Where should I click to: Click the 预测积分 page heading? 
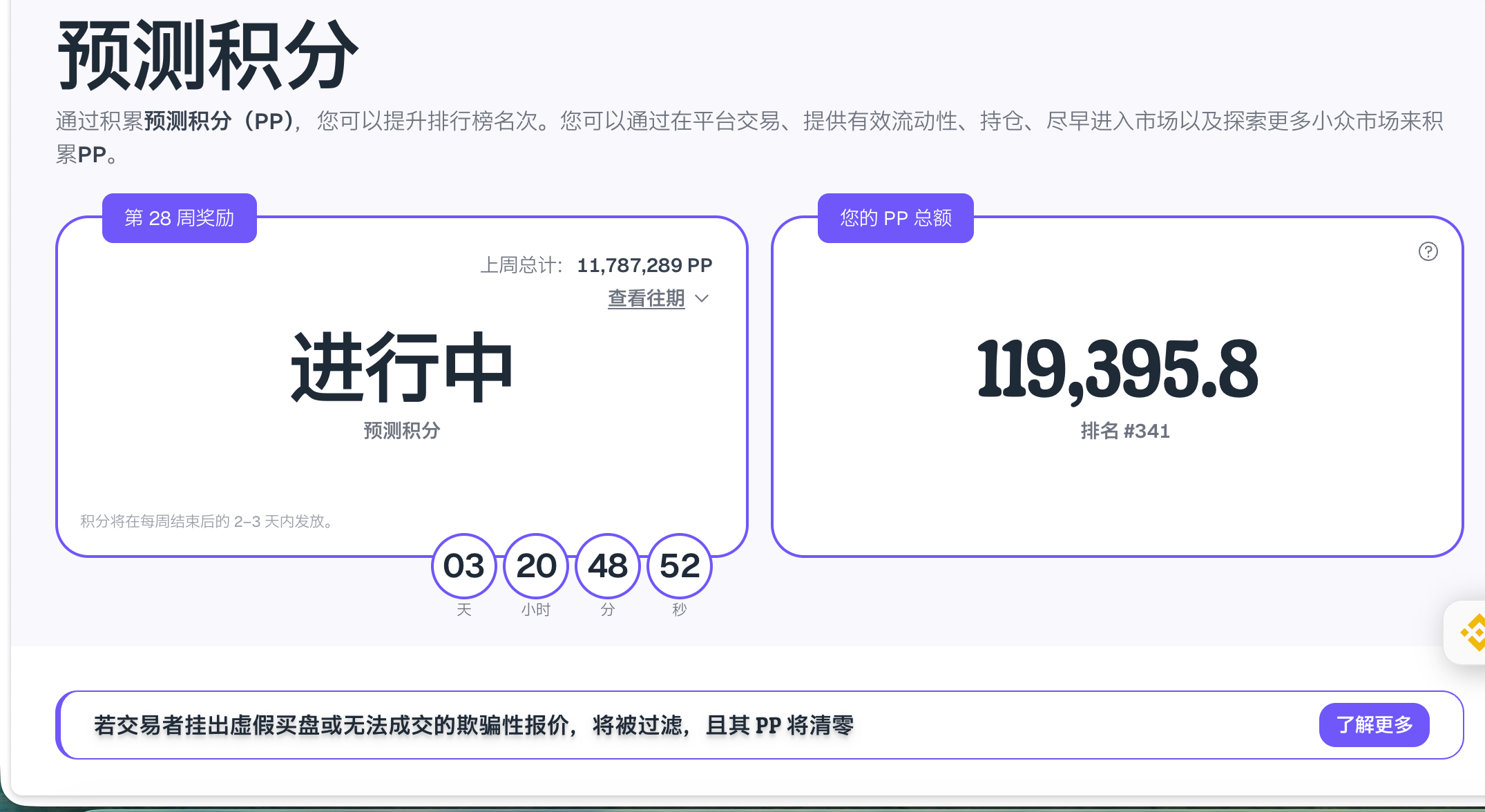(207, 55)
